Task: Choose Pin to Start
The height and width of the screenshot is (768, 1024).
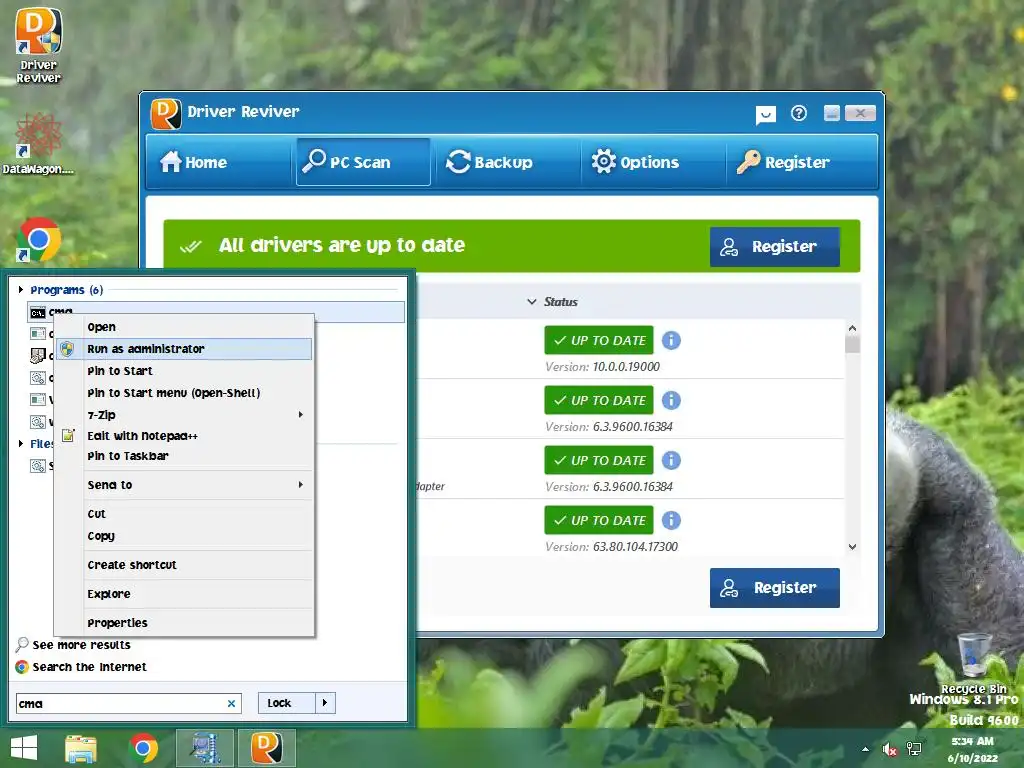Action: [184, 371]
